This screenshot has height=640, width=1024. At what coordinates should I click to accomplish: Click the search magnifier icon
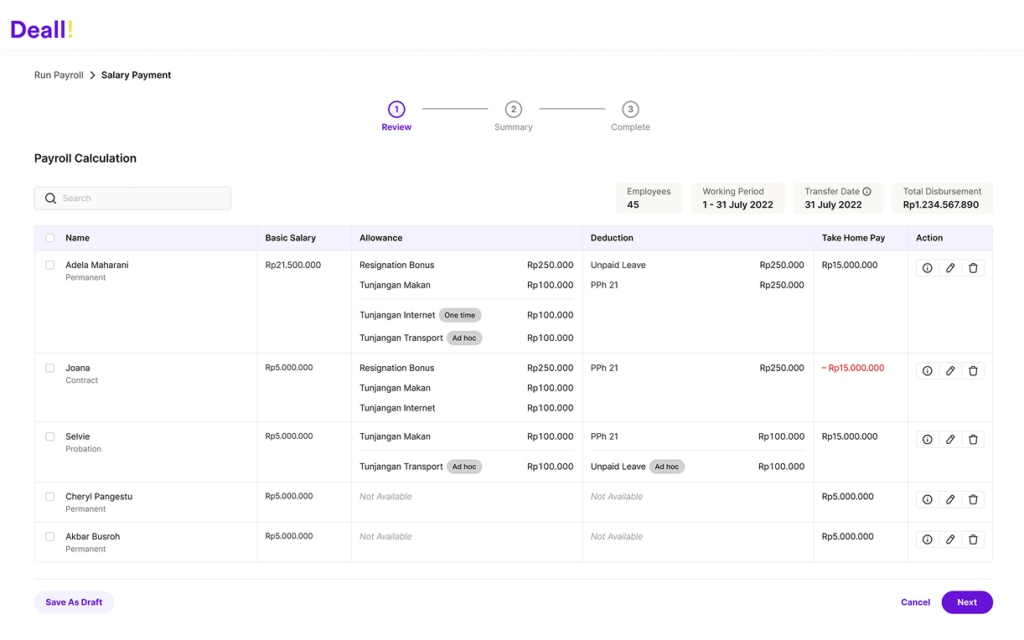[x=50, y=198]
